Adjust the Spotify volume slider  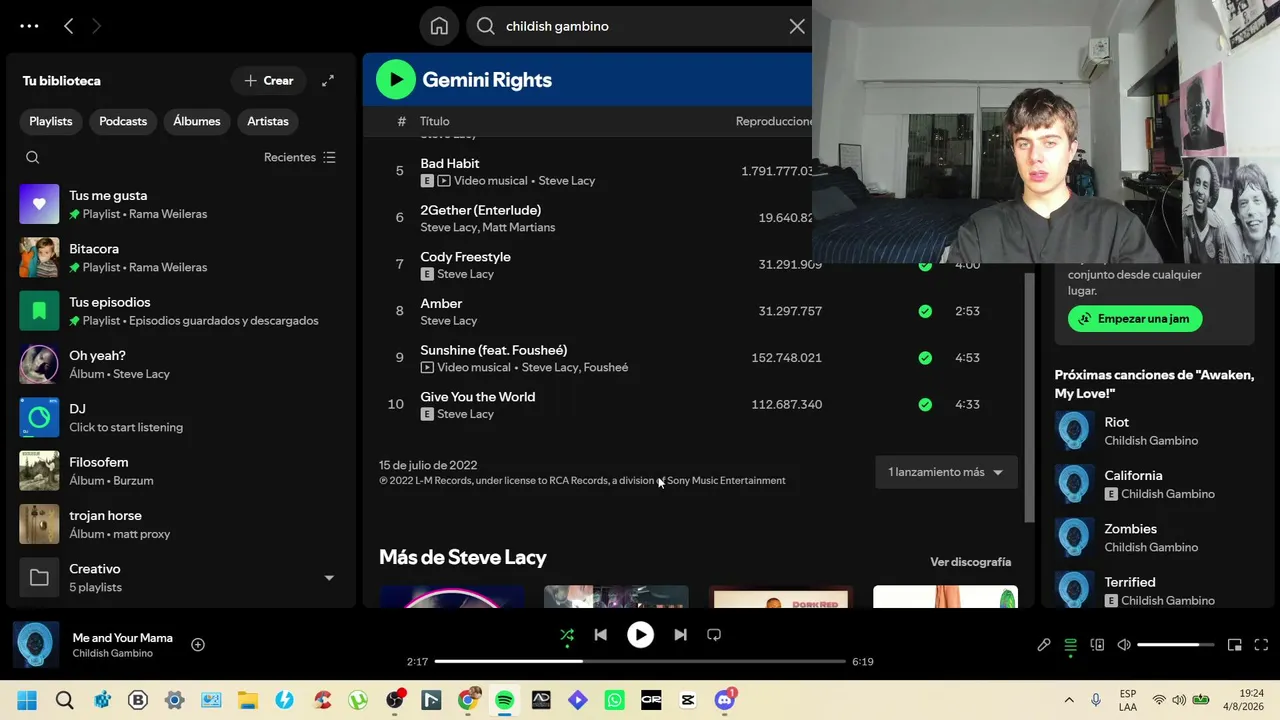coord(1176,645)
